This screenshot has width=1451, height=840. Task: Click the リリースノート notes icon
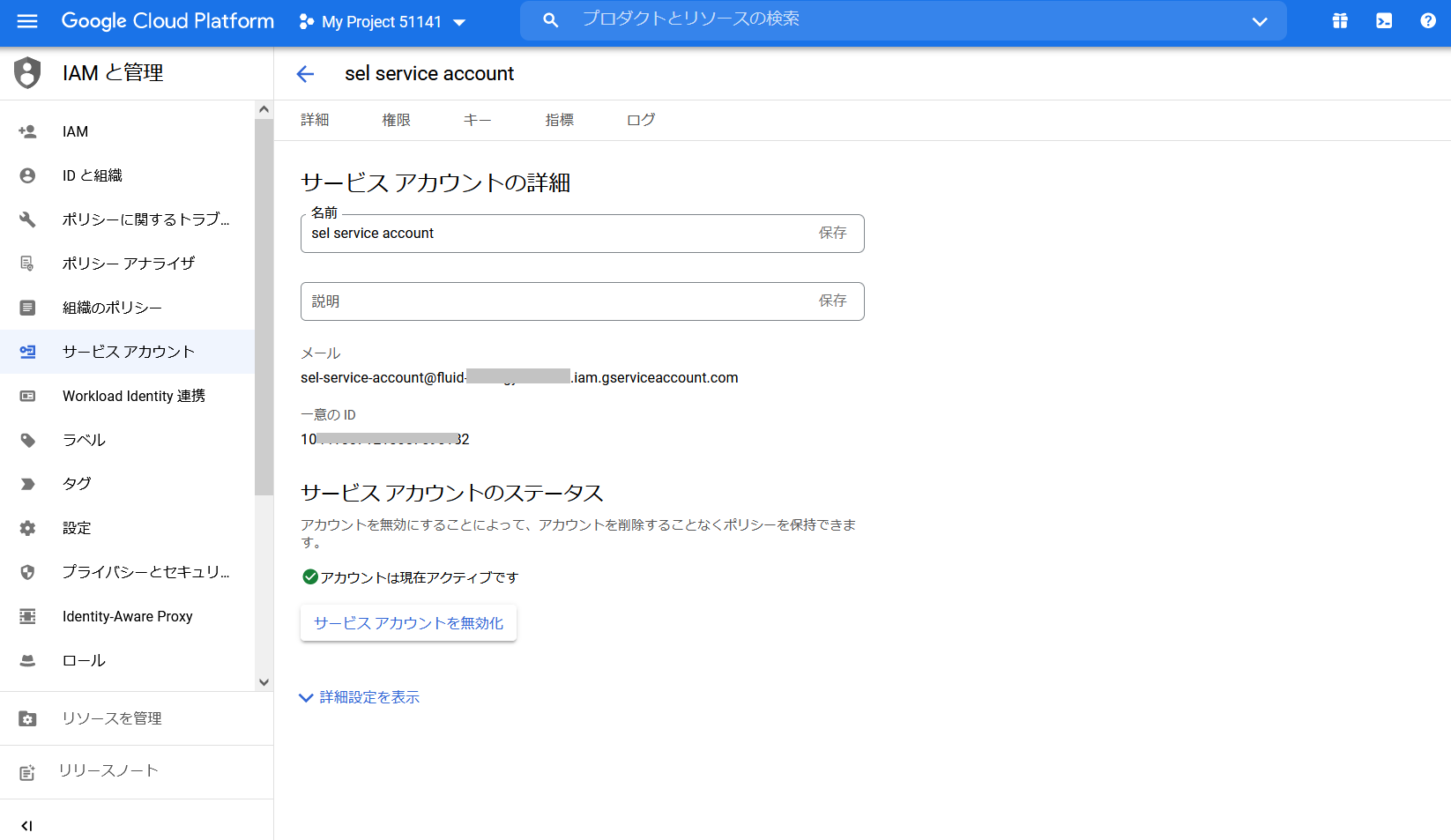point(27,772)
